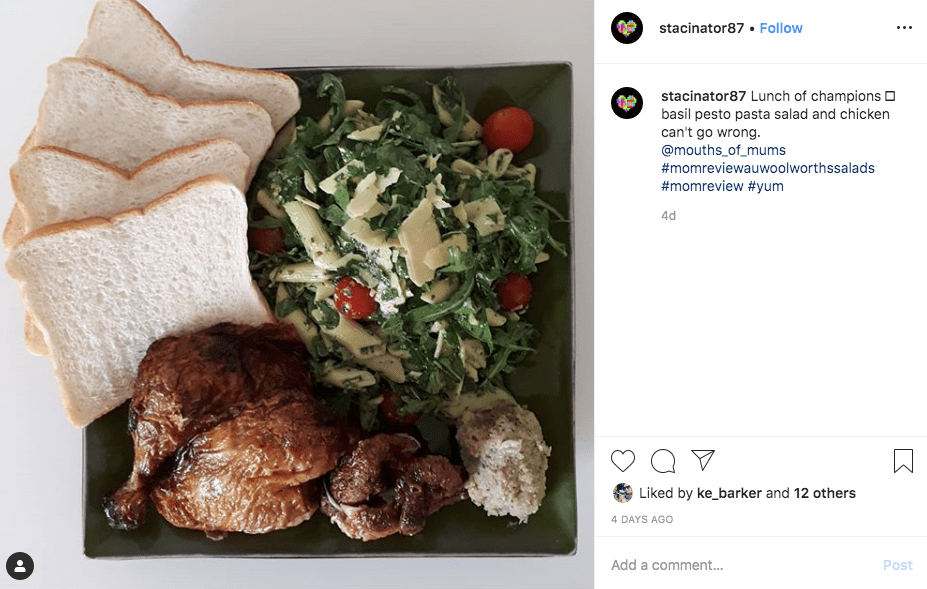Screen dimensions: 927x589
Task: Open the #momreviewauwoolworthssalads hashtag
Action: [x=767, y=168]
